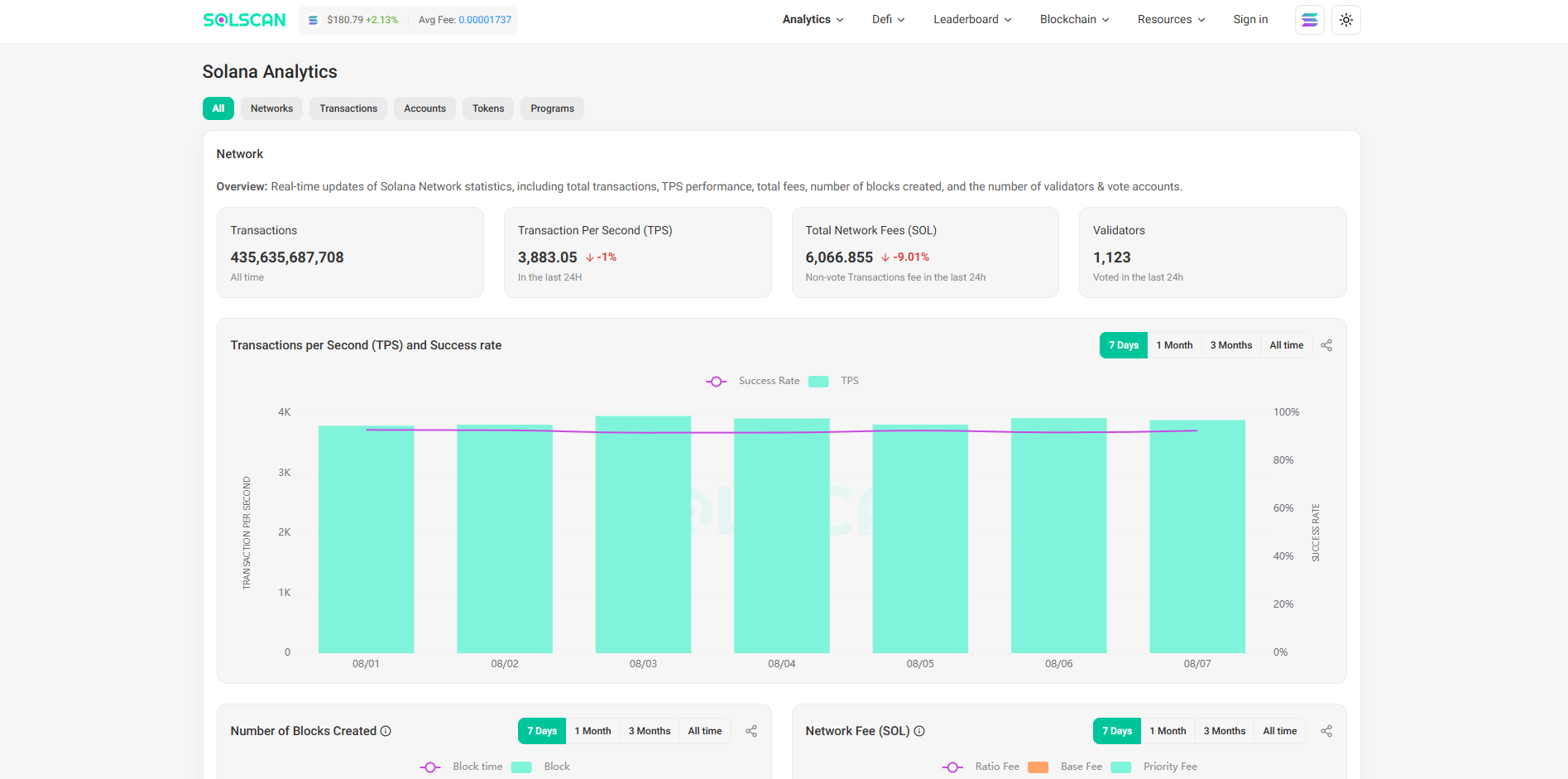The height and width of the screenshot is (779, 1568).
Task: Select All time range for the TPS chart
Action: (1286, 344)
